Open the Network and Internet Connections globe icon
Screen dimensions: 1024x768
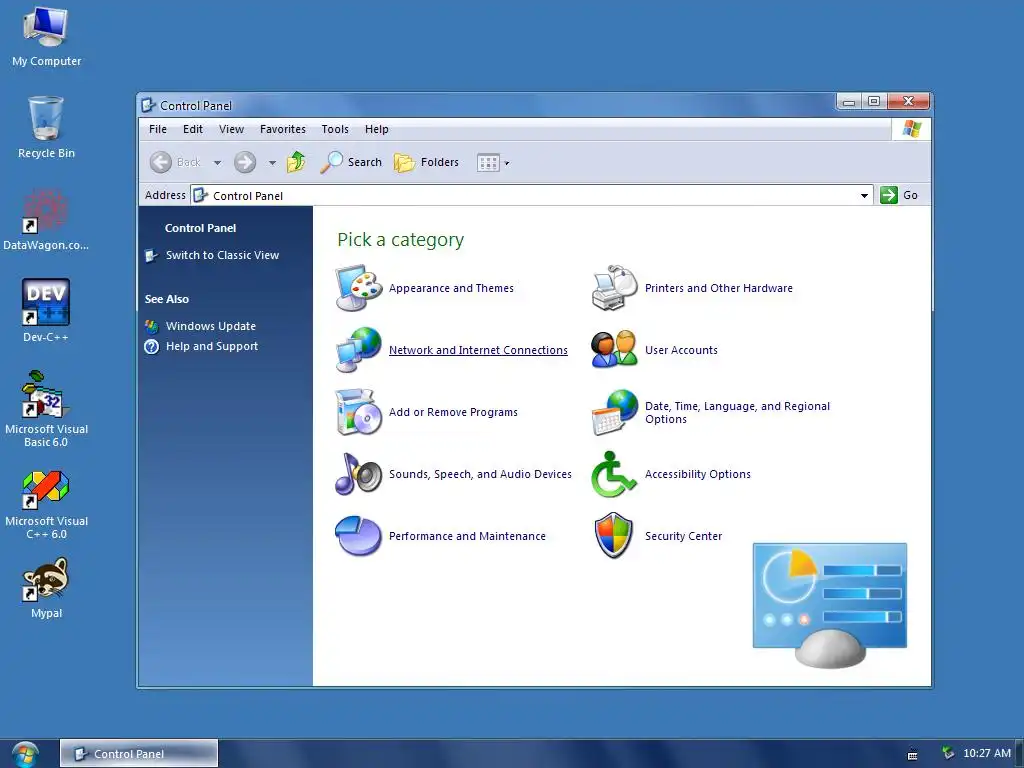click(359, 350)
